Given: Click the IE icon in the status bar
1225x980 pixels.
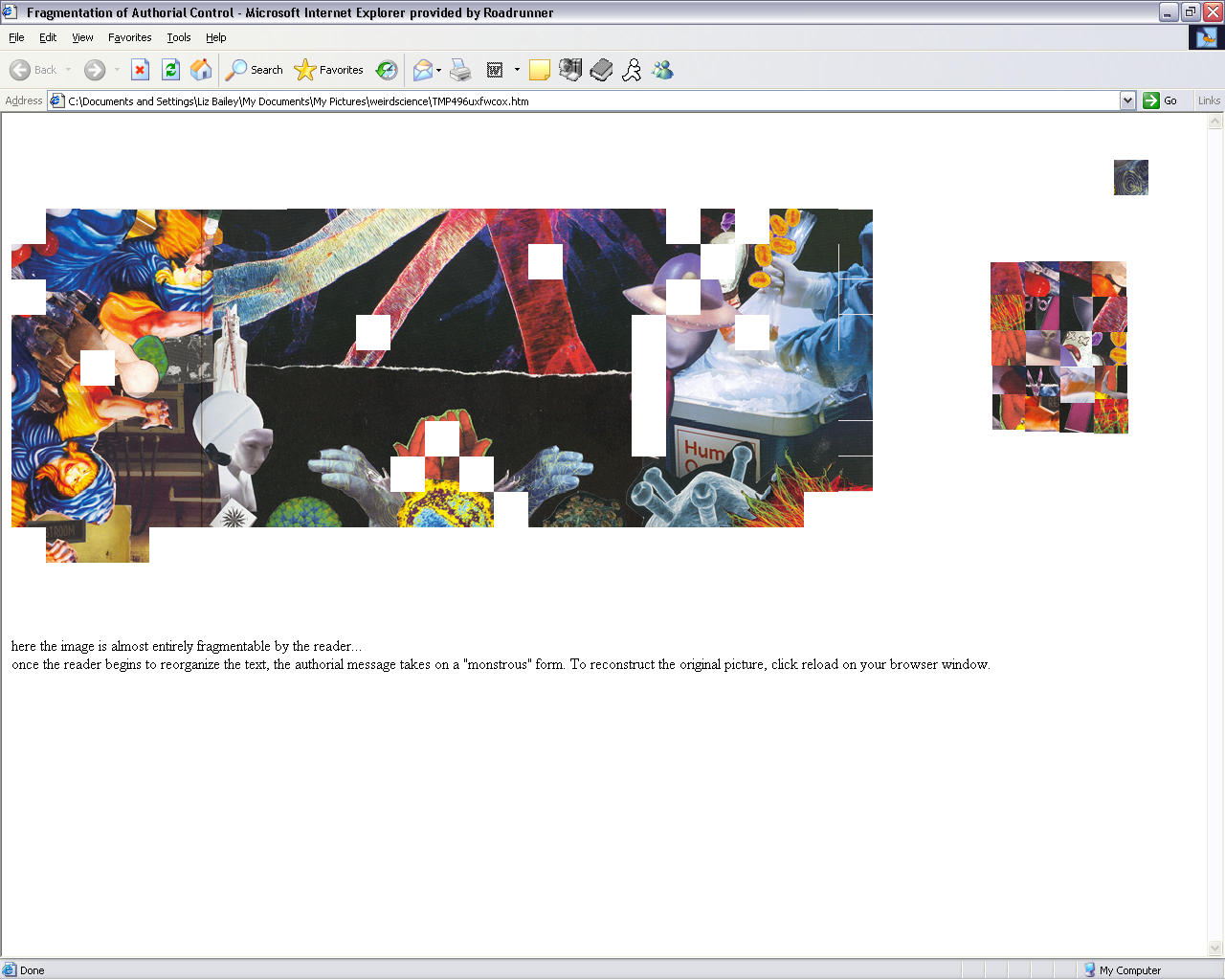Looking at the screenshot, I should 10,969.
